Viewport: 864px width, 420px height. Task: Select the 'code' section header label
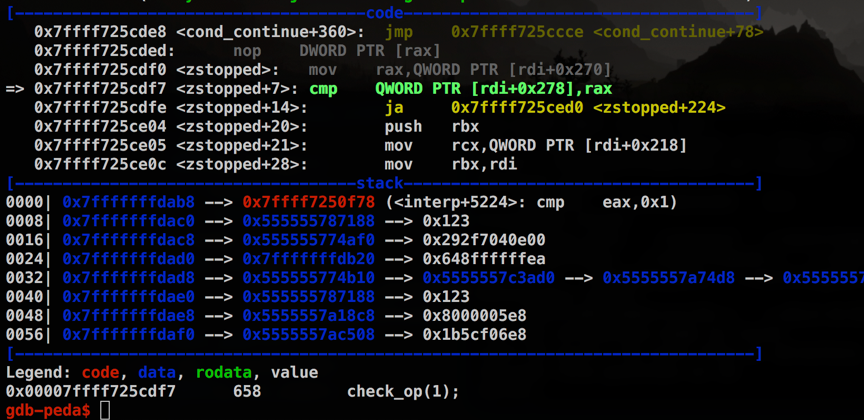click(385, 13)
